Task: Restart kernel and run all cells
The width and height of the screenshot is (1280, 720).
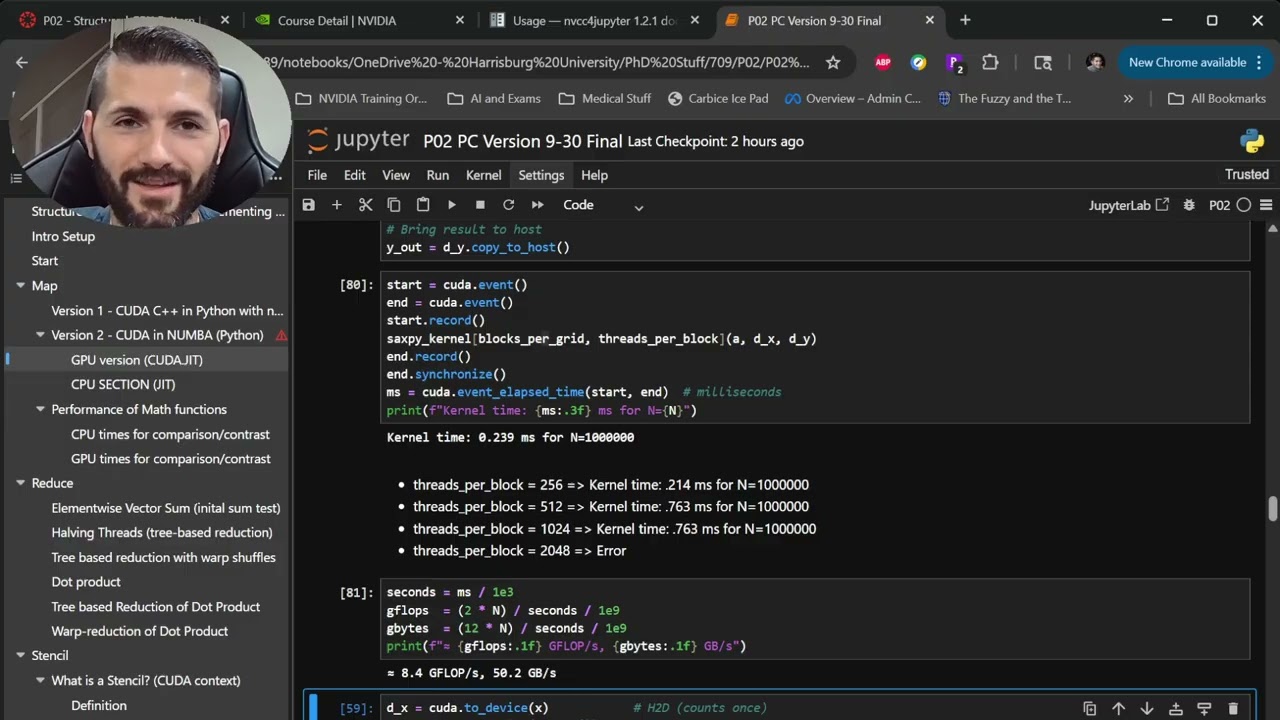Action: click(x=537, y=205)
